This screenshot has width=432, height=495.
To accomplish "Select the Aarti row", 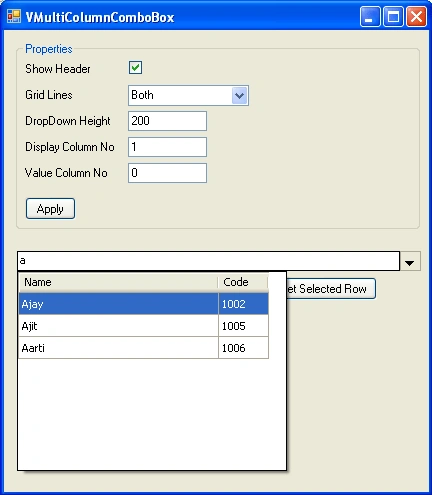I will pos(144,348).
